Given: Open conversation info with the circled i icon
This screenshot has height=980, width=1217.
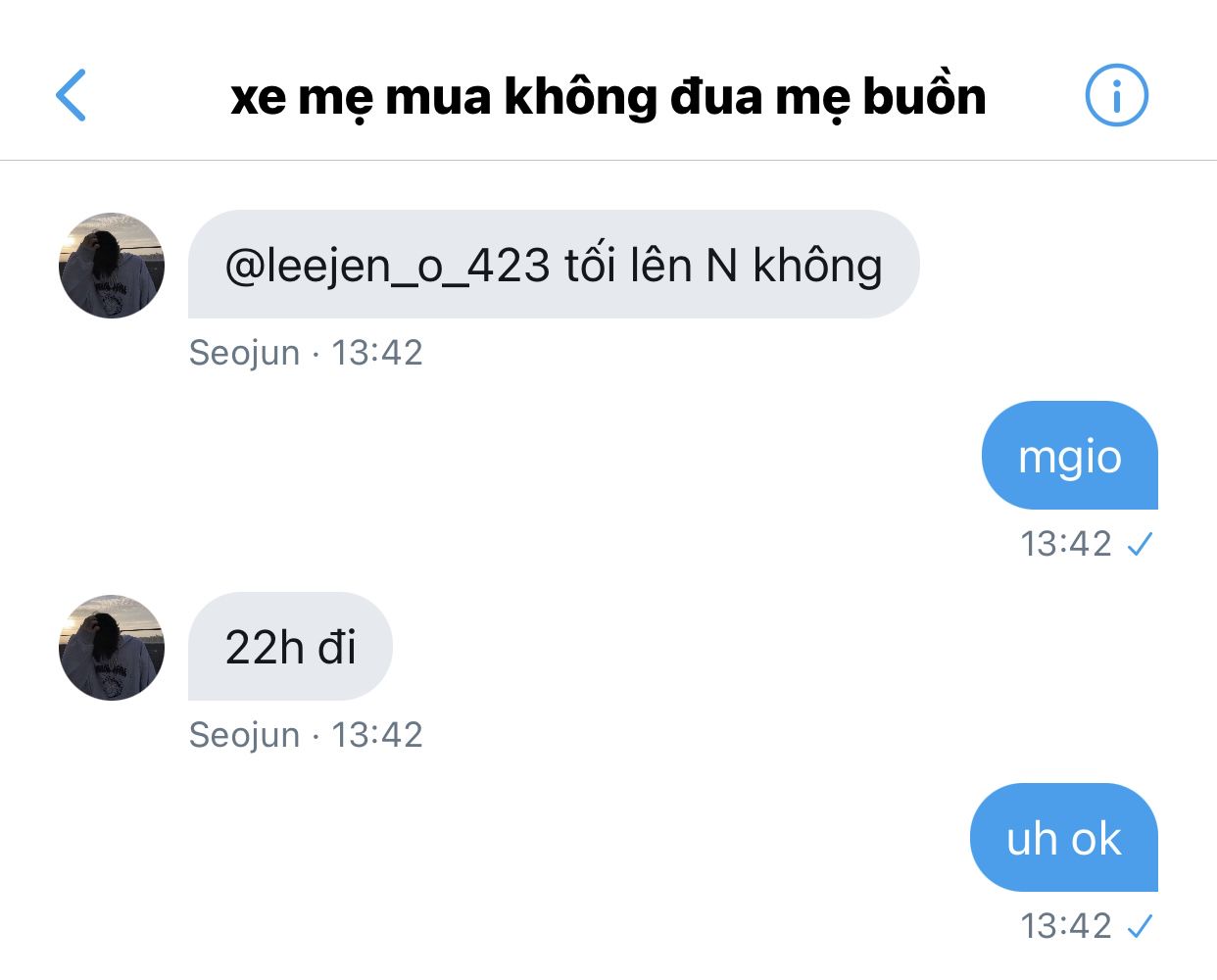Looking at the screenshot, I should 1116,95.
